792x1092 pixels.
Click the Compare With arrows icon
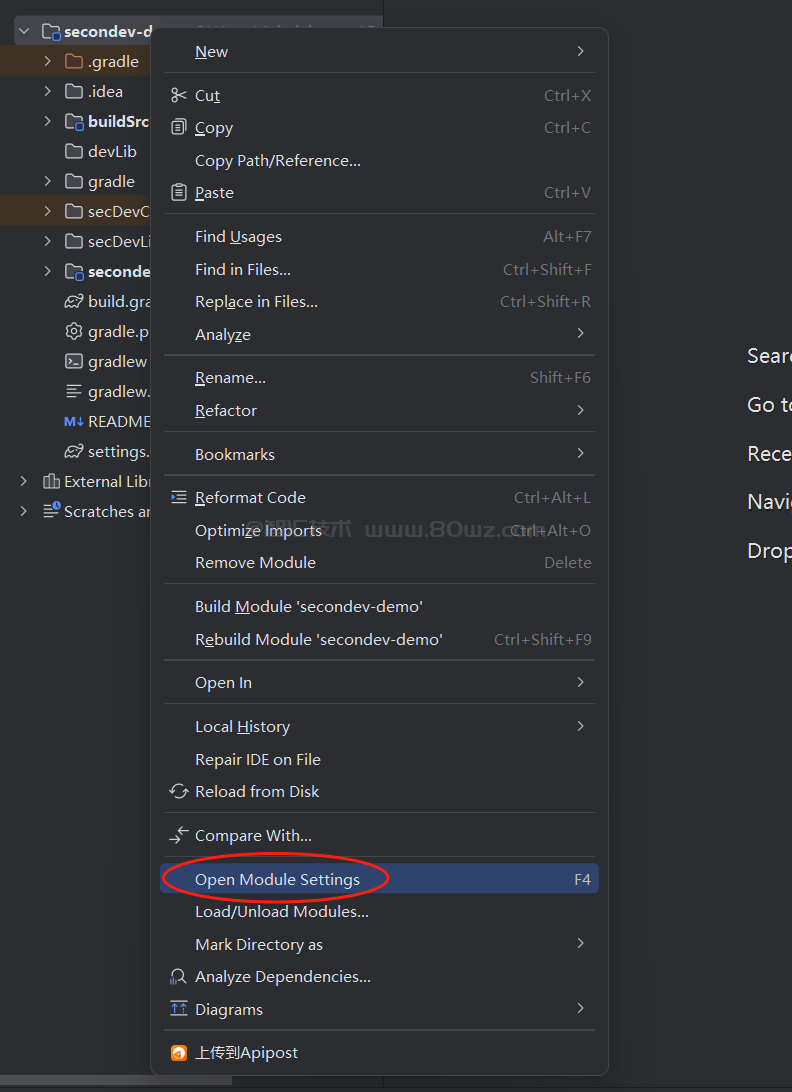point(179,835)
